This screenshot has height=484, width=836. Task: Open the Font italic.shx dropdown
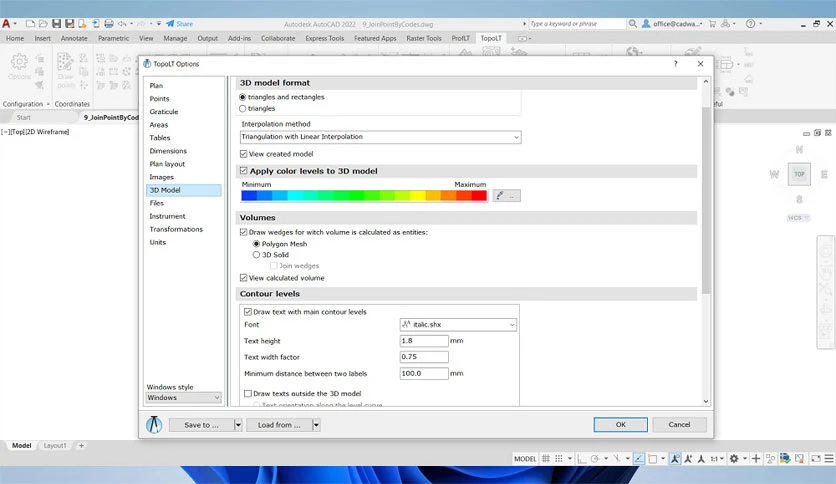(458, 324)
